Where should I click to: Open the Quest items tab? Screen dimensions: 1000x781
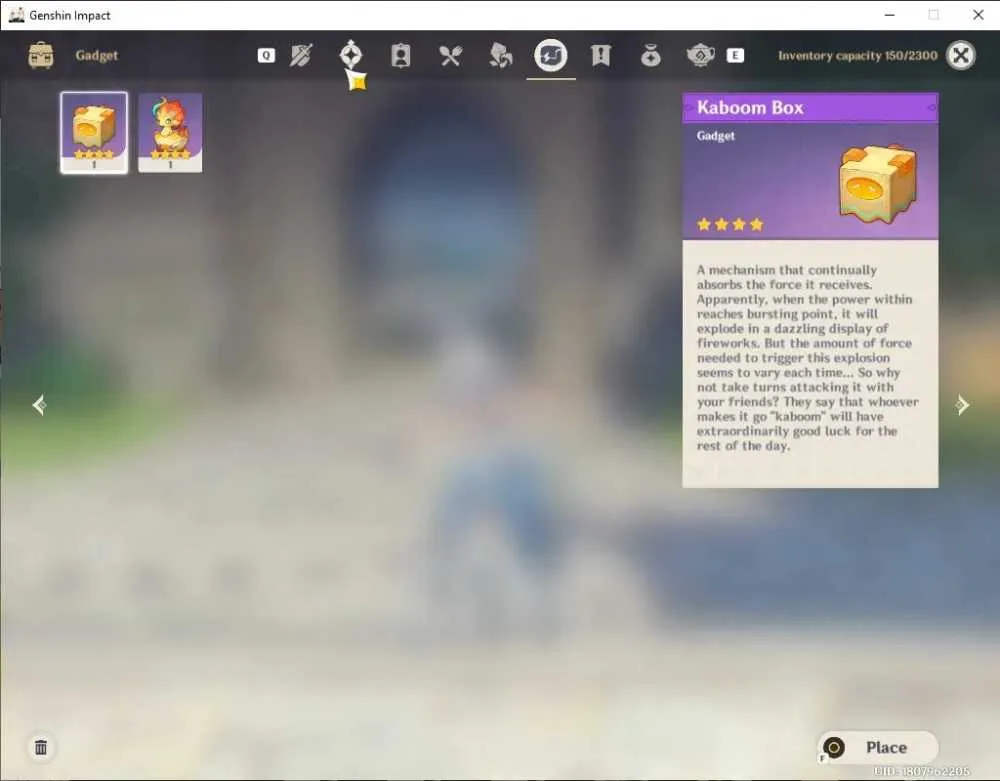coord(601,55)
